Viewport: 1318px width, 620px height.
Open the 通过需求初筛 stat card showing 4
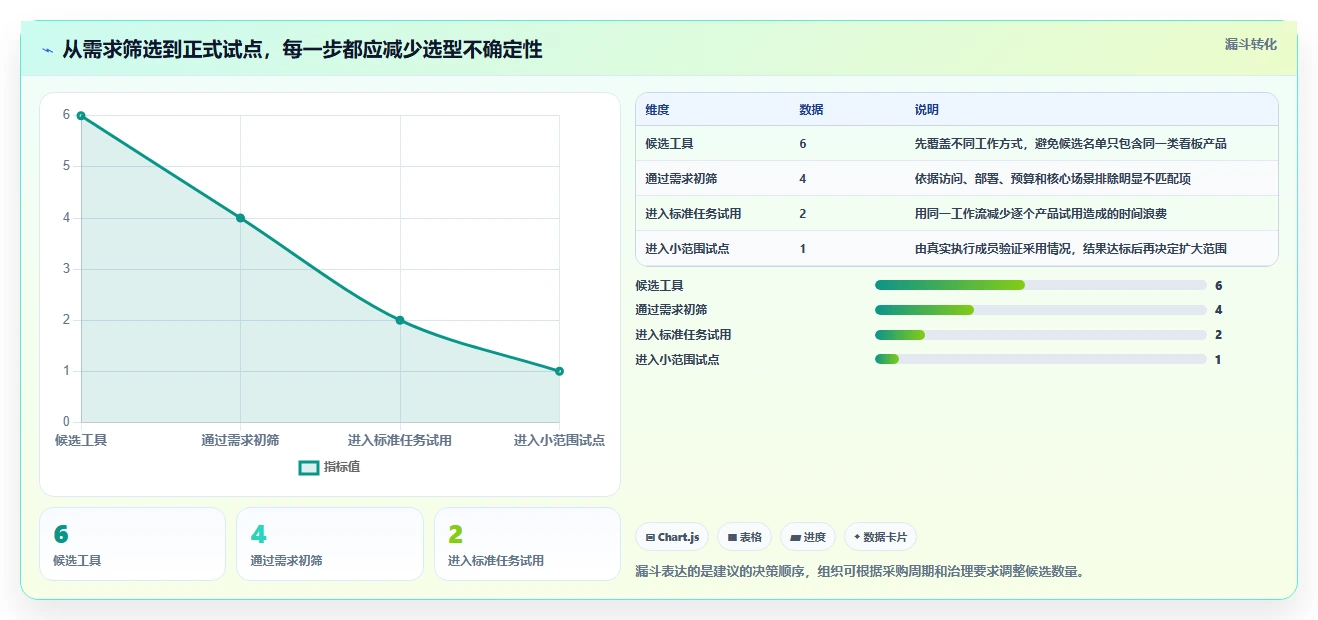(x=330, y=544)
